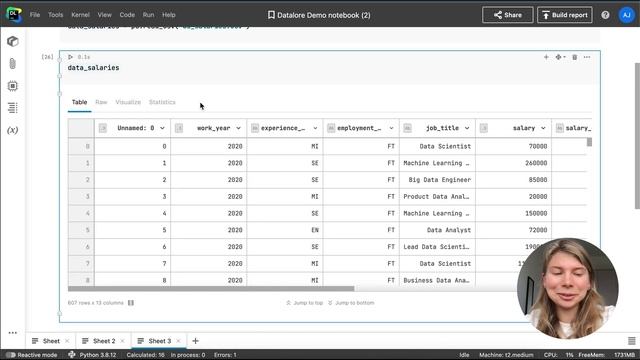Click the Datalore logo icon
This screenshot has height=360, width=640.
(x=14, y=15)
